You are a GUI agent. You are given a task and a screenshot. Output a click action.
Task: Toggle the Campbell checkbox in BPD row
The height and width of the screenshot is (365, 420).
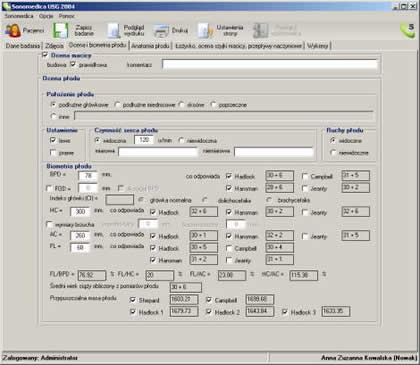(305, 176)
